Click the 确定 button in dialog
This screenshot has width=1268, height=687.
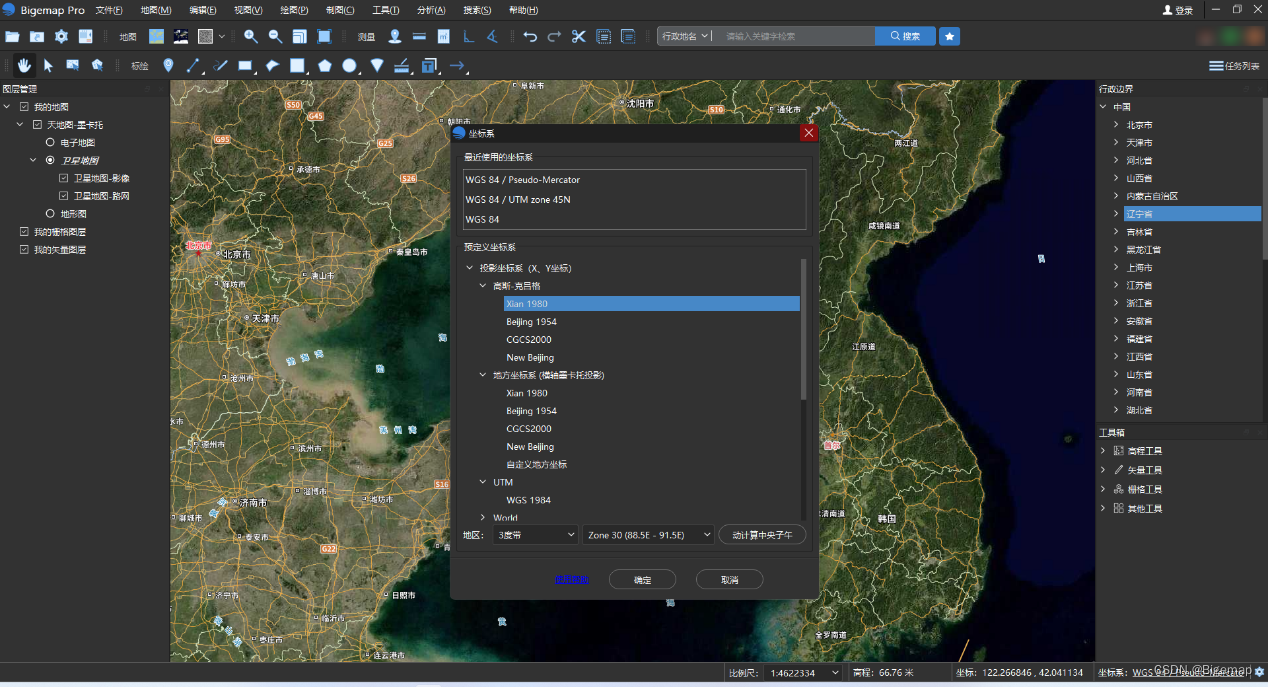coord(642,580)
